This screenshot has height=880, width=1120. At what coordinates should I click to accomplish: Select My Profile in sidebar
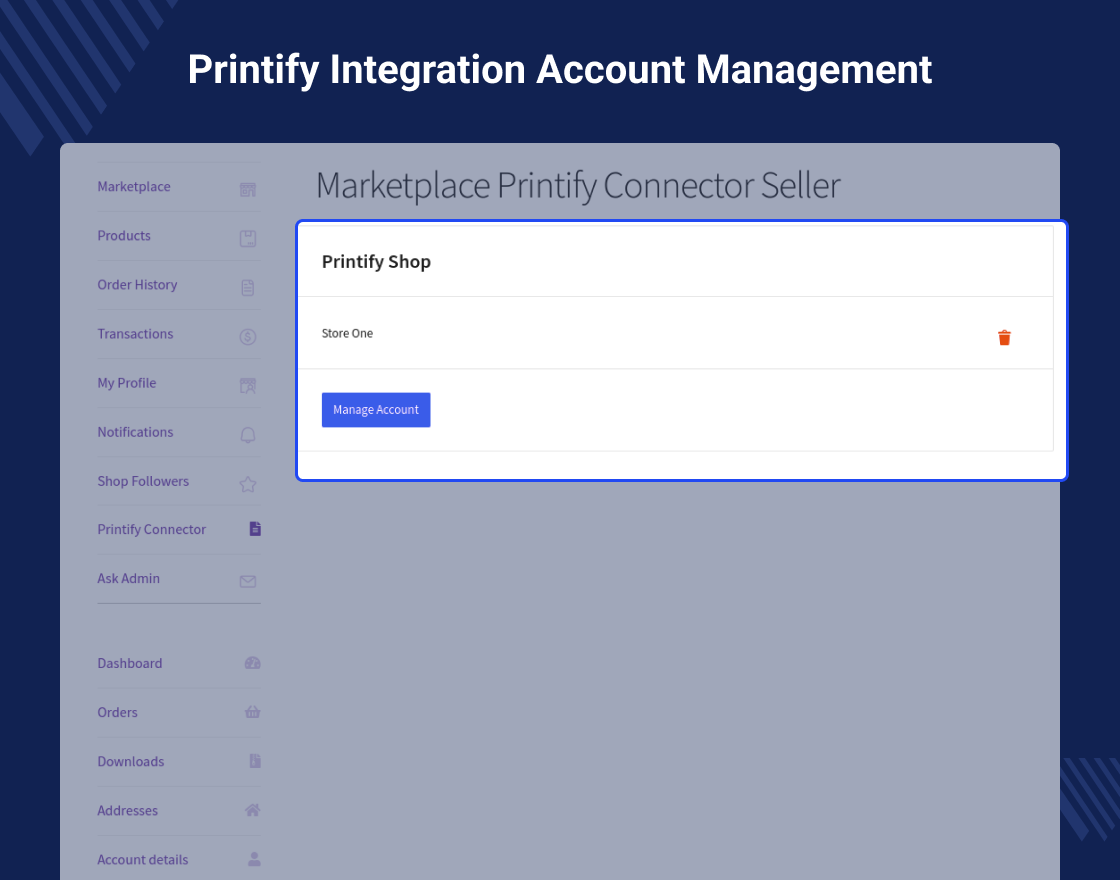(127, 383)
